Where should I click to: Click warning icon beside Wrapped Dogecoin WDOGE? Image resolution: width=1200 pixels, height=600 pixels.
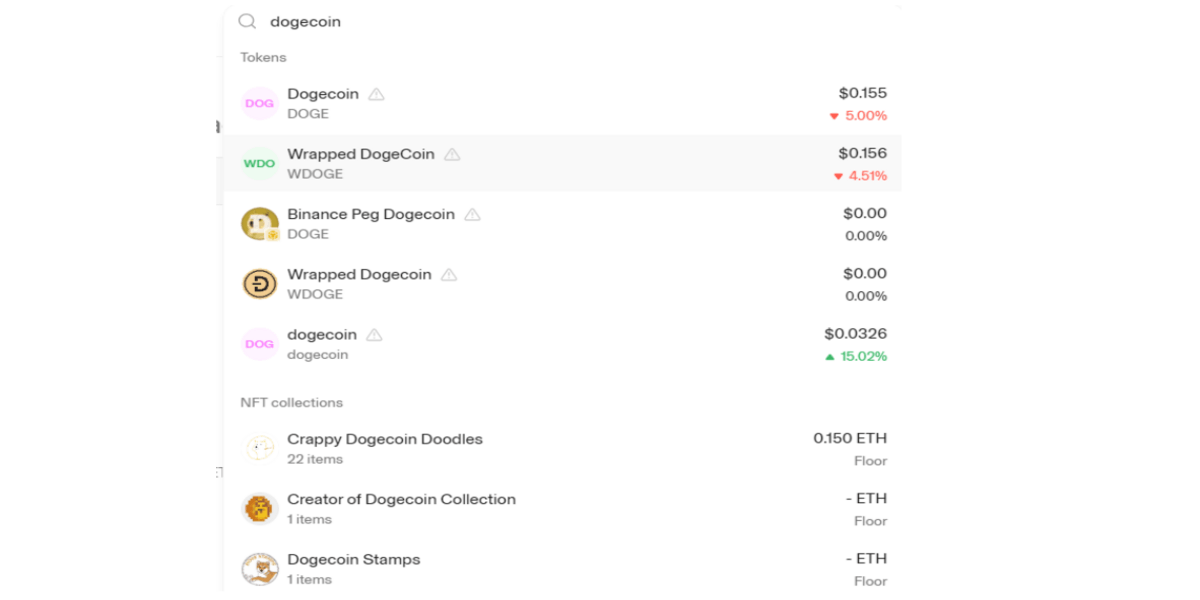[x=449, y=274]
